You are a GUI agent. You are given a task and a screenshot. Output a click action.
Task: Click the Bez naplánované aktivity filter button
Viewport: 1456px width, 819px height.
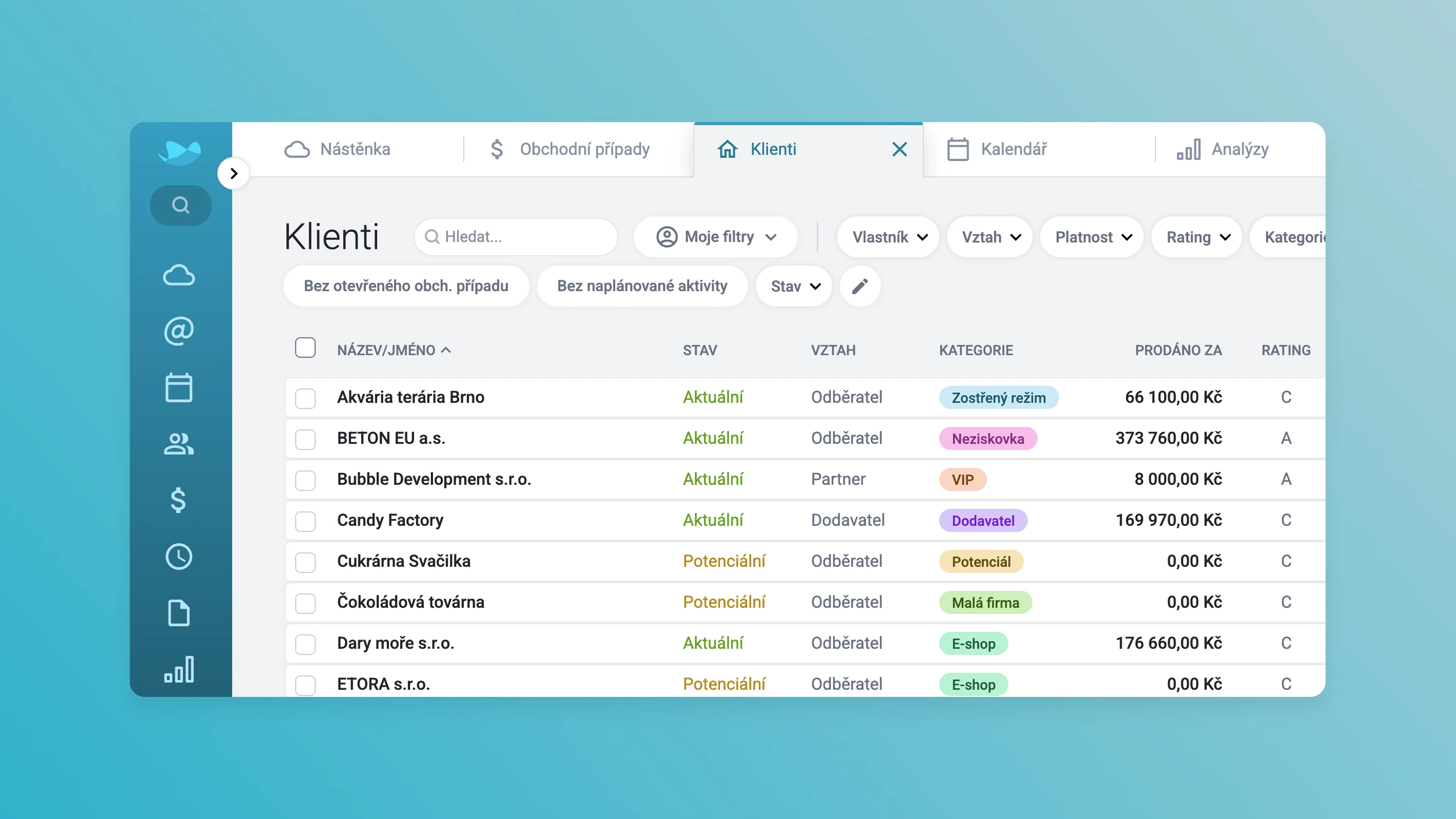point(643,286)
